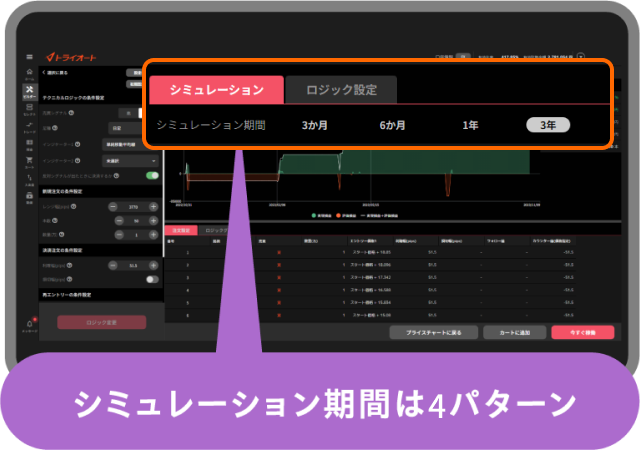Open the hamburger menu icon
Image resolution: width=640 pixels, height=450 pixels.
click(29, 57)
